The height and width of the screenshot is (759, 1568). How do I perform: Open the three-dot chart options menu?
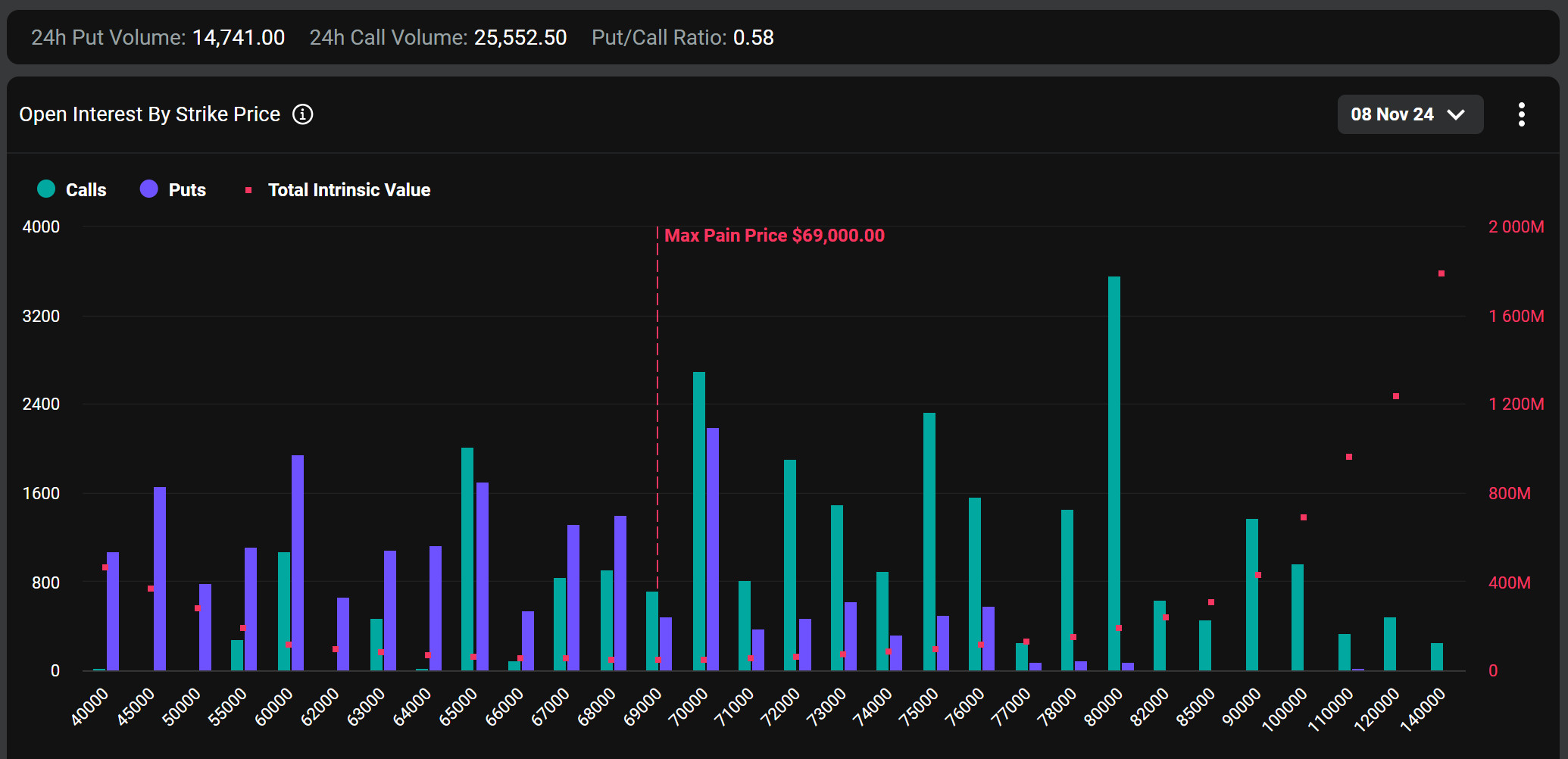1521,114
